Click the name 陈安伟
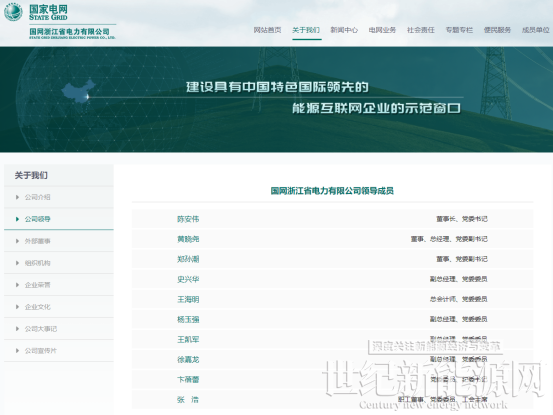 tap(188, 219)
